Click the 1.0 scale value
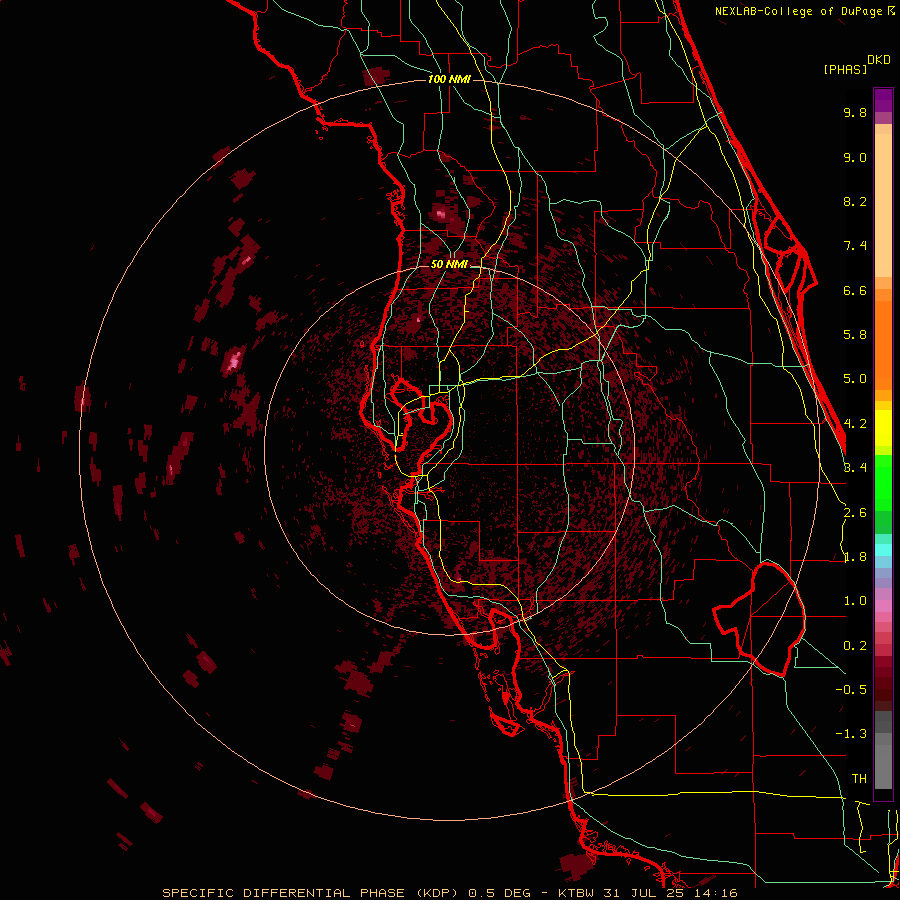 point(855,601)
